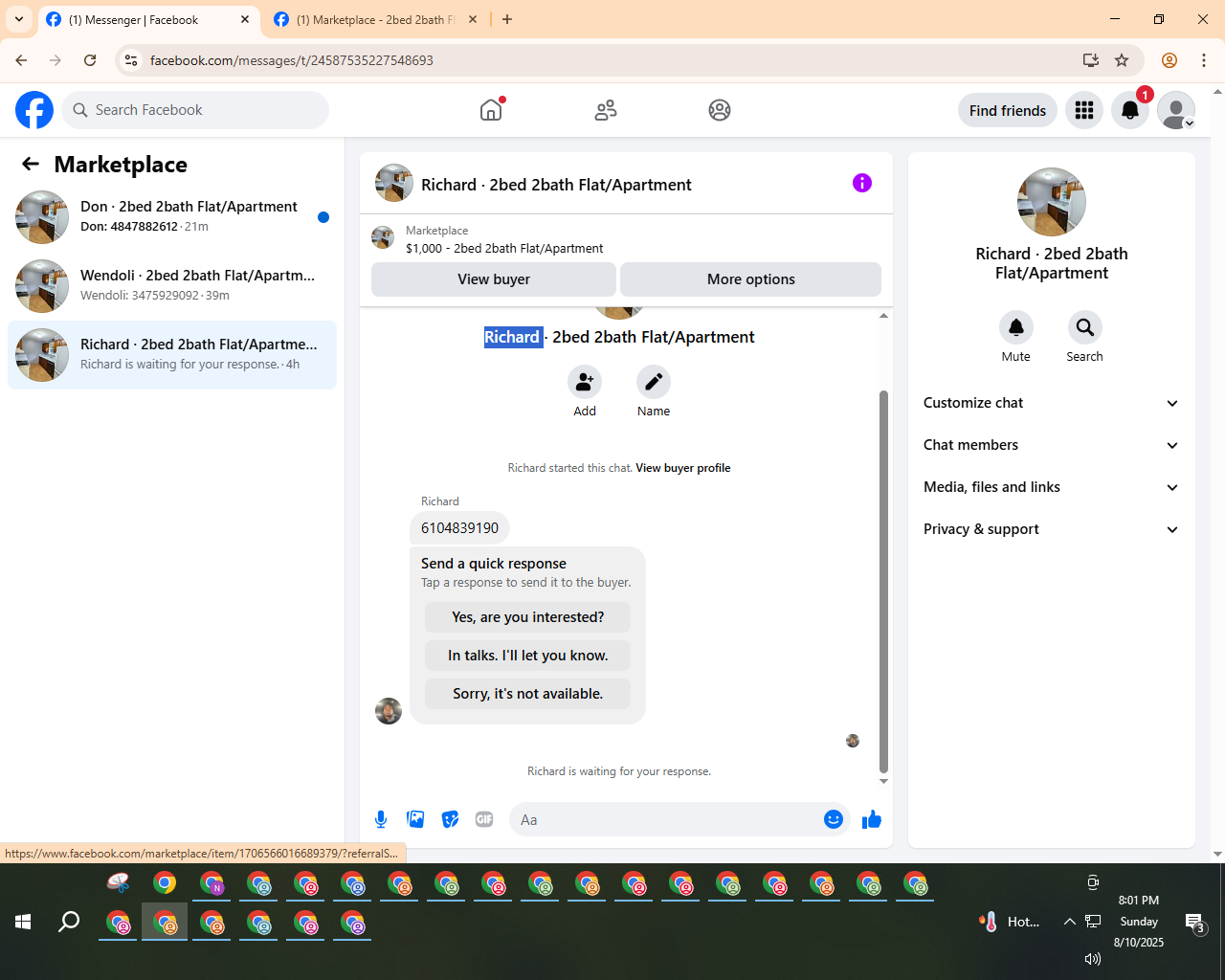Open Wendoli's 2bed 2bath conversation
This screenshot has height=980, width=1225.
coord(172,286)
